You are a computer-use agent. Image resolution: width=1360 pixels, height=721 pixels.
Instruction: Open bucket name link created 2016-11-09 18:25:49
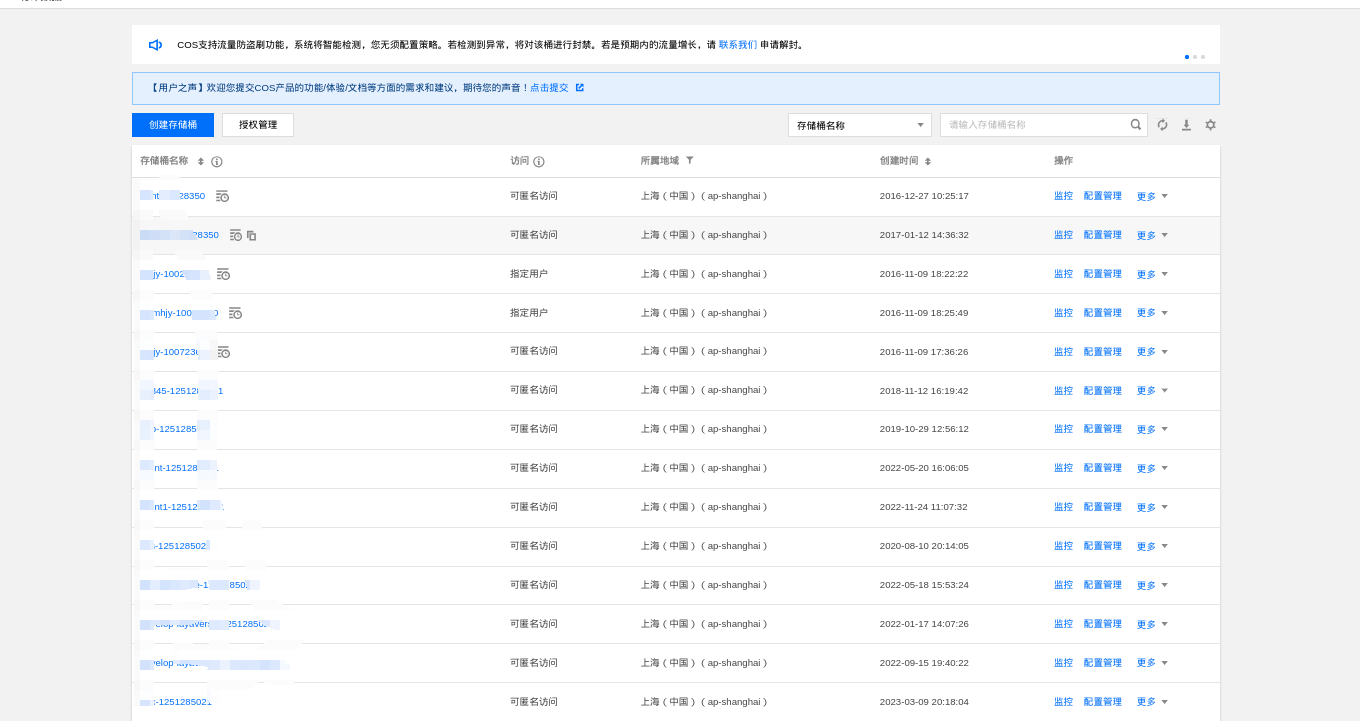[x=179, y=313]
